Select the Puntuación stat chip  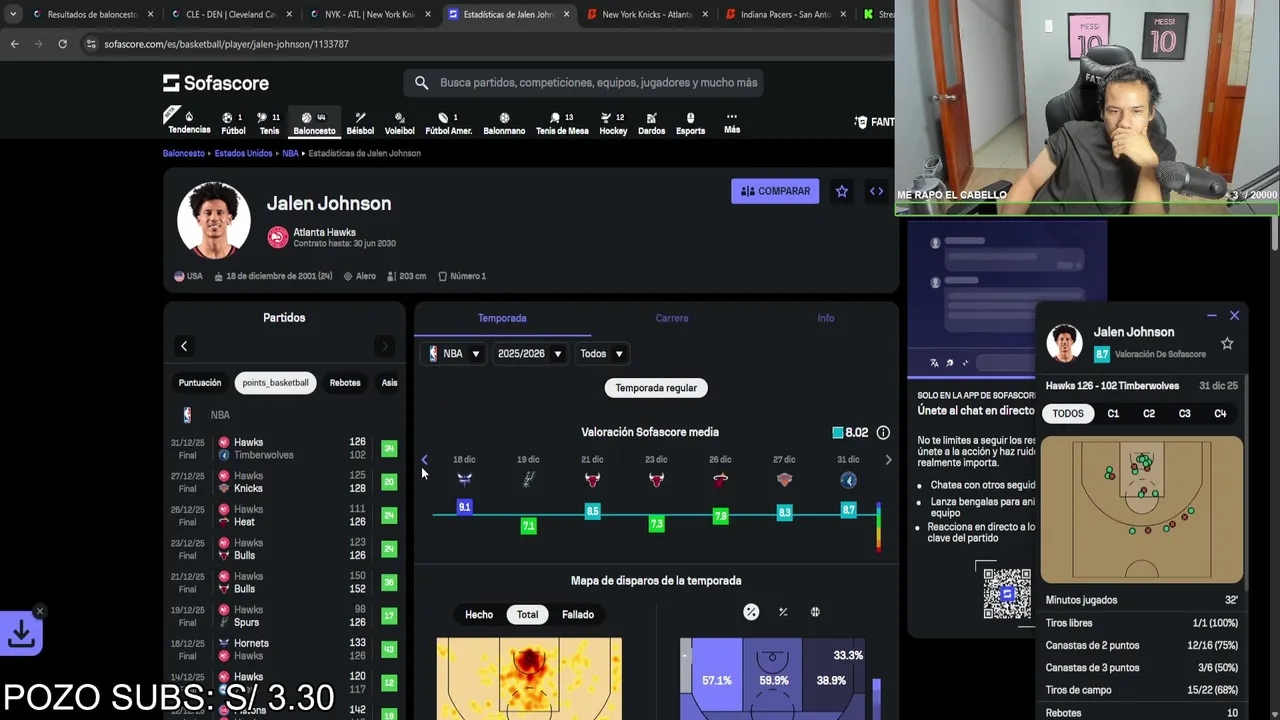click(x=200, y=383)
